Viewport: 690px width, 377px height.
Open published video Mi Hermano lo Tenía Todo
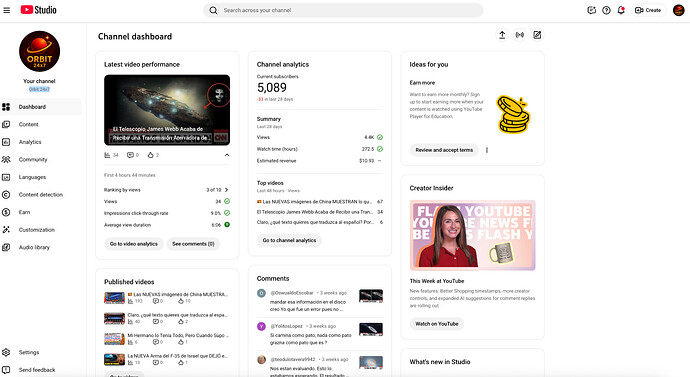[x=178, y=335]
